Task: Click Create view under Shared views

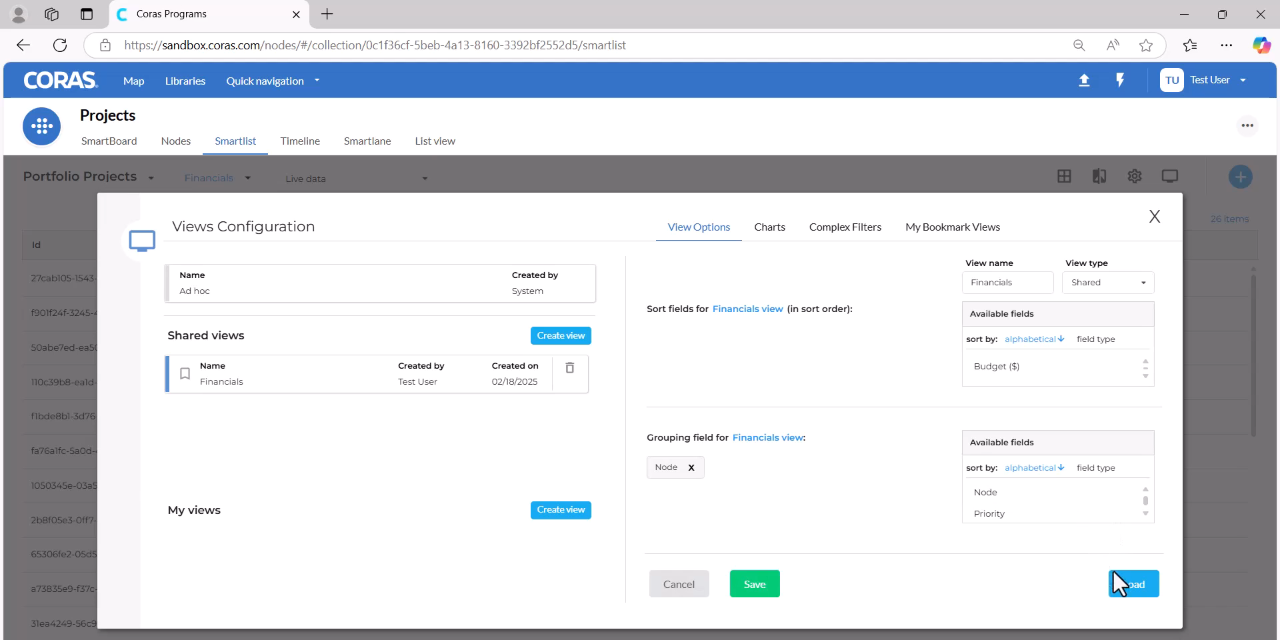Action: (x=561, y=336)
